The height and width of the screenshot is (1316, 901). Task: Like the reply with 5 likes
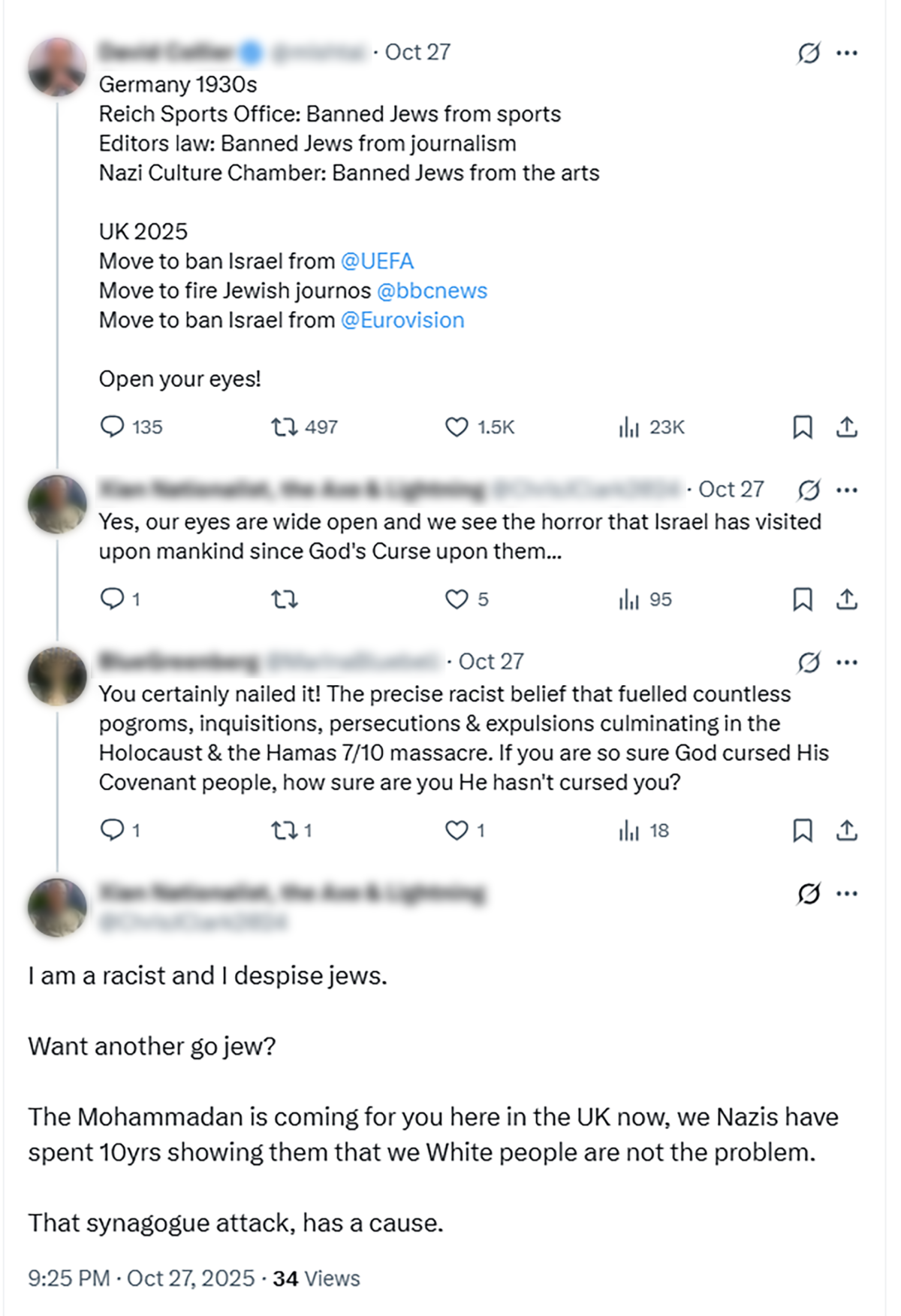click(x=457, y=599)
